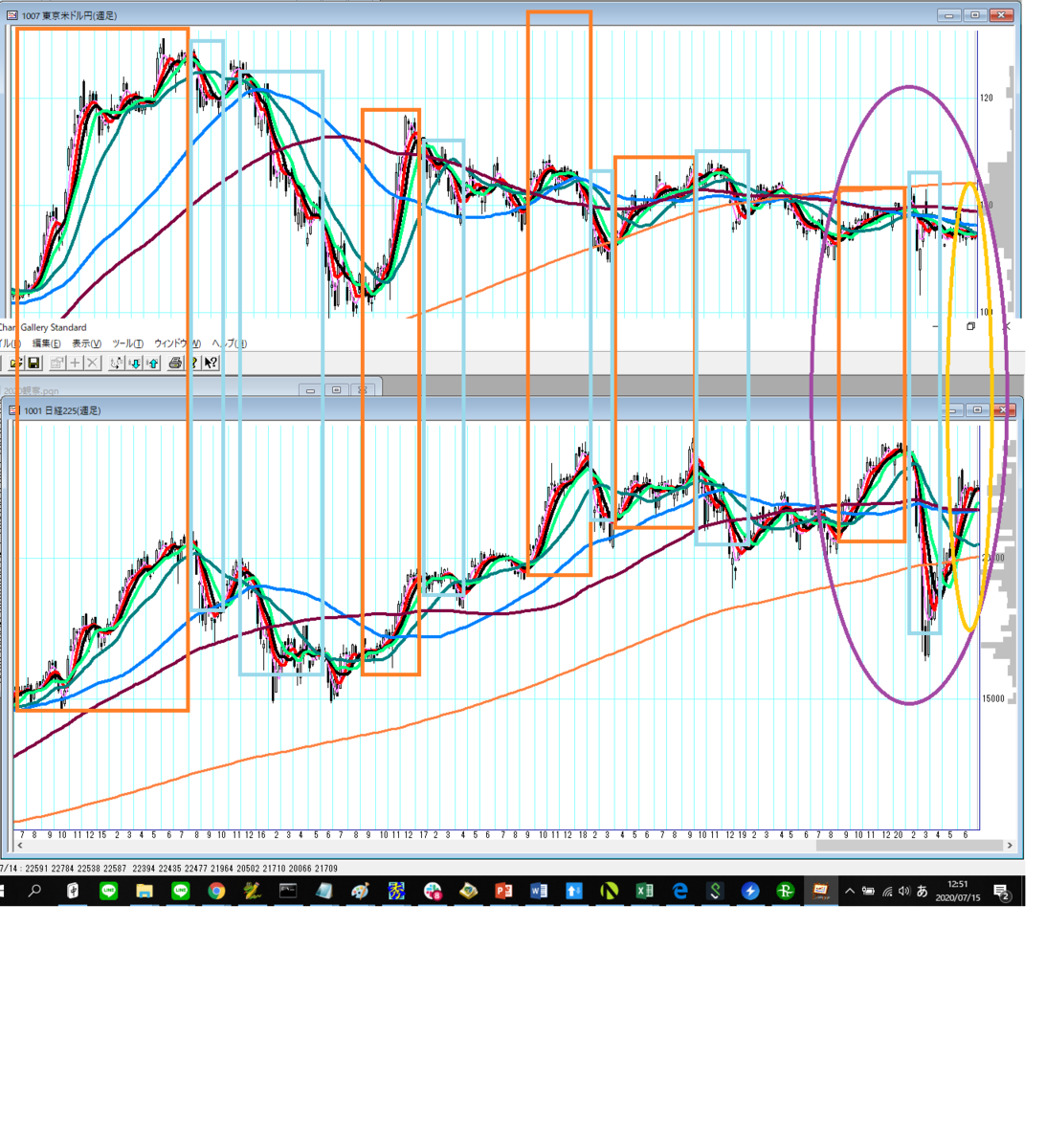Viewport: 1046px width, 1148px height.
Task: Open the ツール(T) menu
Action: (x=127, y=343)
